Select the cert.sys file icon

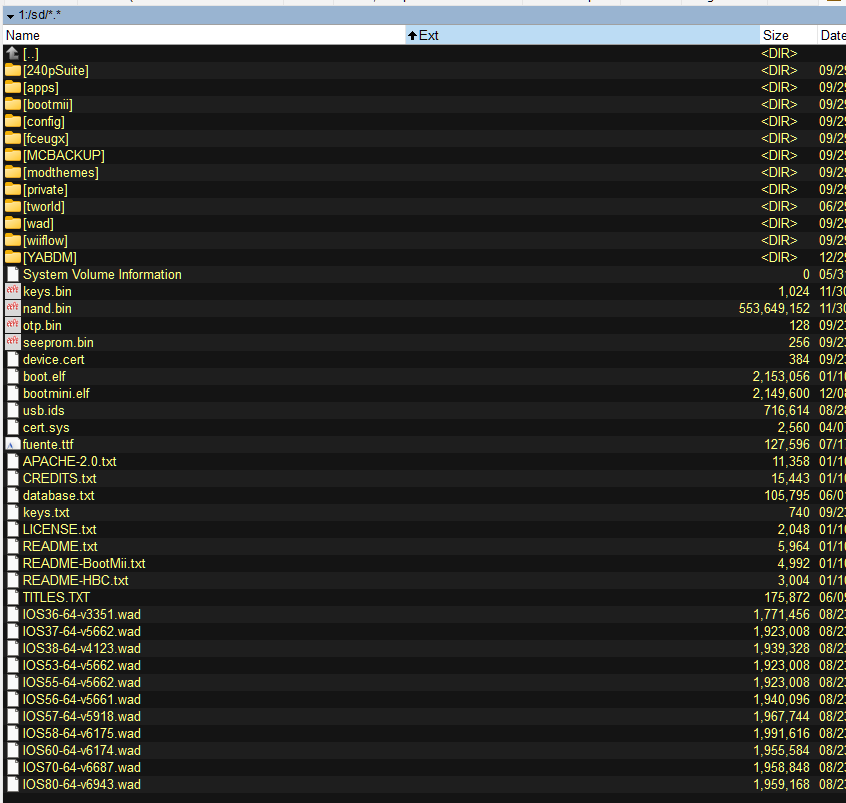[x=13, y=427]
